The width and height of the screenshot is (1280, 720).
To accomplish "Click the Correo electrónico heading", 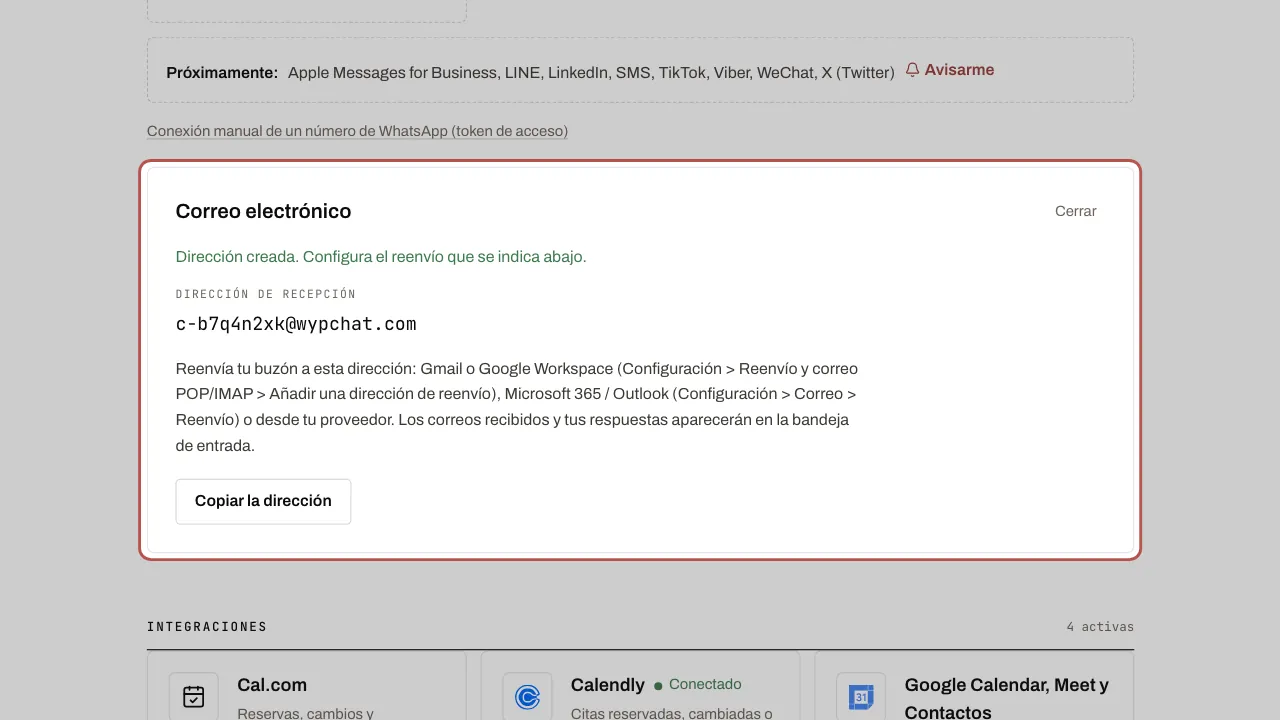I will pos(263,211).
